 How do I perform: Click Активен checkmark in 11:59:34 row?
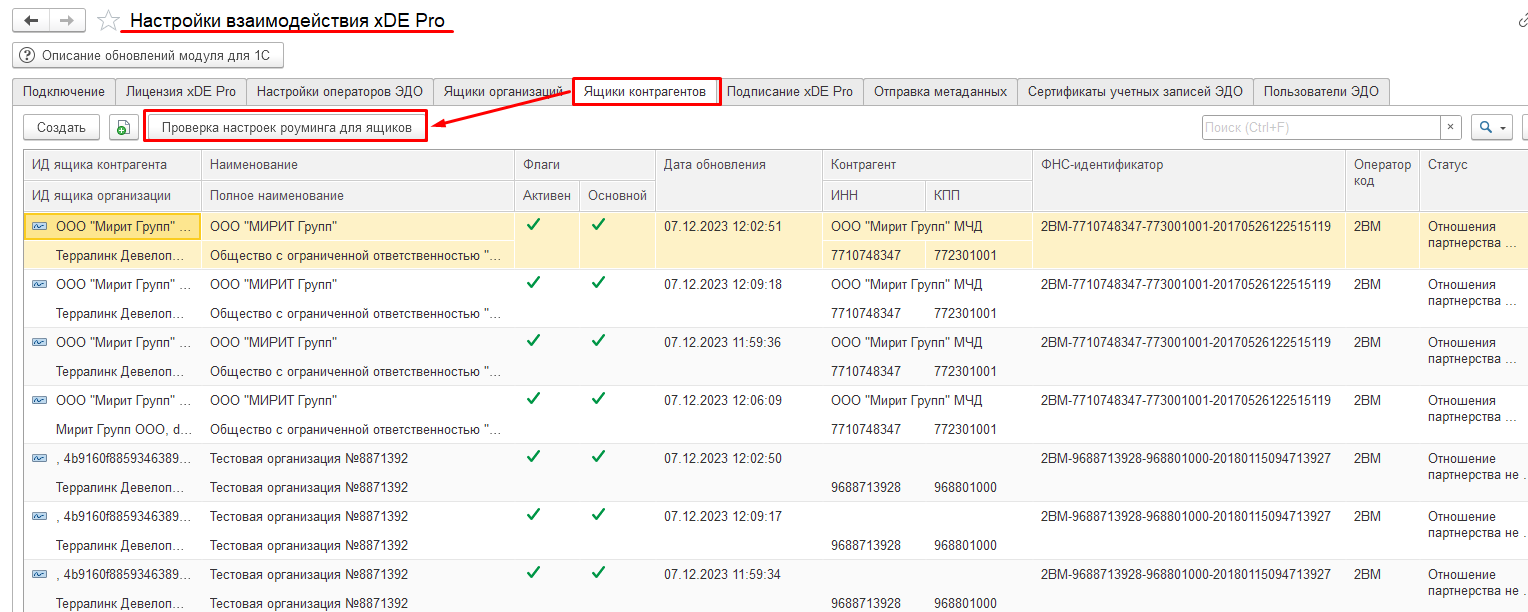pyautogui.click(x=533, y=573)
